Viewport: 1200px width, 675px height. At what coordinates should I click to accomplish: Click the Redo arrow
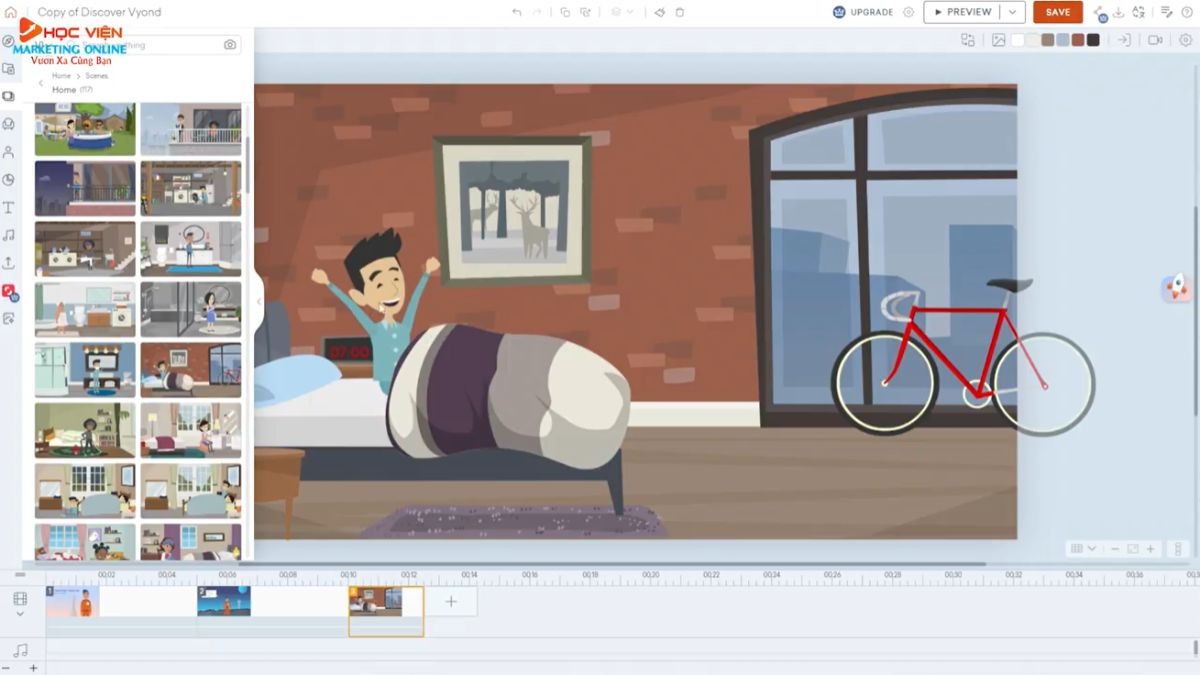coord(538,12)
